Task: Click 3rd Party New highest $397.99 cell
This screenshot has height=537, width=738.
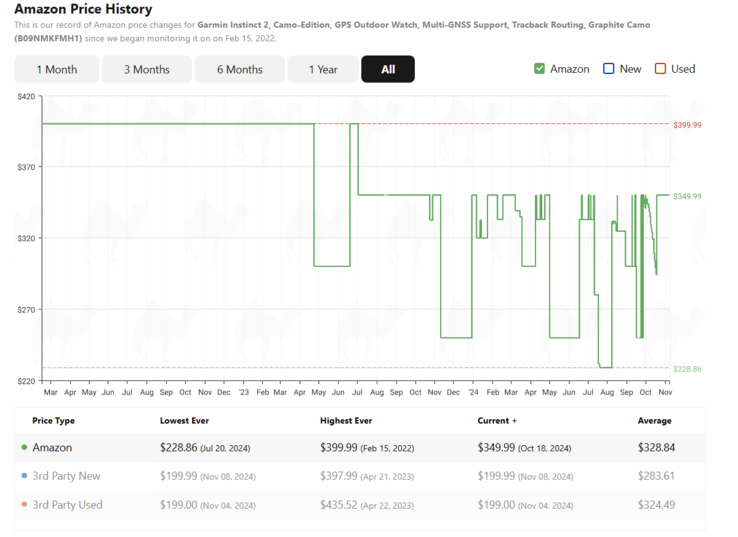Action: (367, 476)
